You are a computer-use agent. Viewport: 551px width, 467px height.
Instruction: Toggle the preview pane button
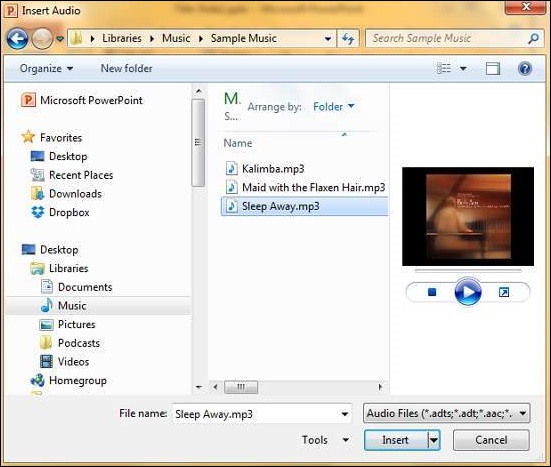coord(493,69)
